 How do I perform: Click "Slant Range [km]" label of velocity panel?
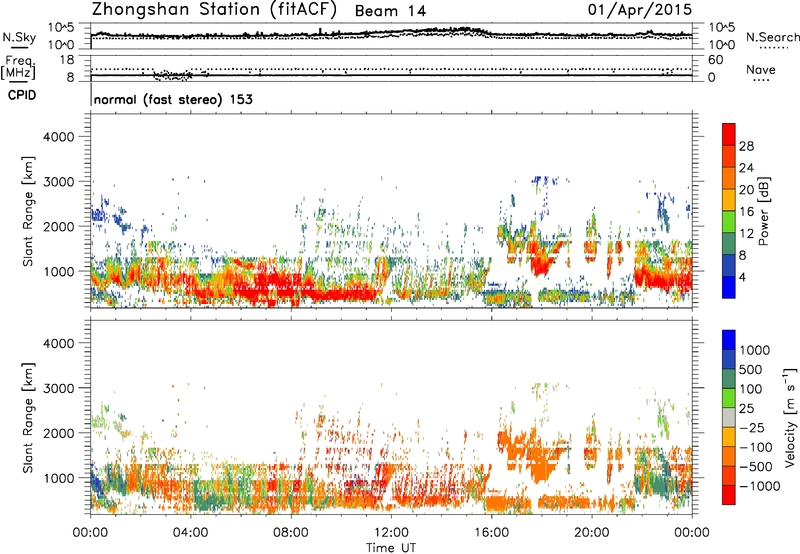(28, 418)
